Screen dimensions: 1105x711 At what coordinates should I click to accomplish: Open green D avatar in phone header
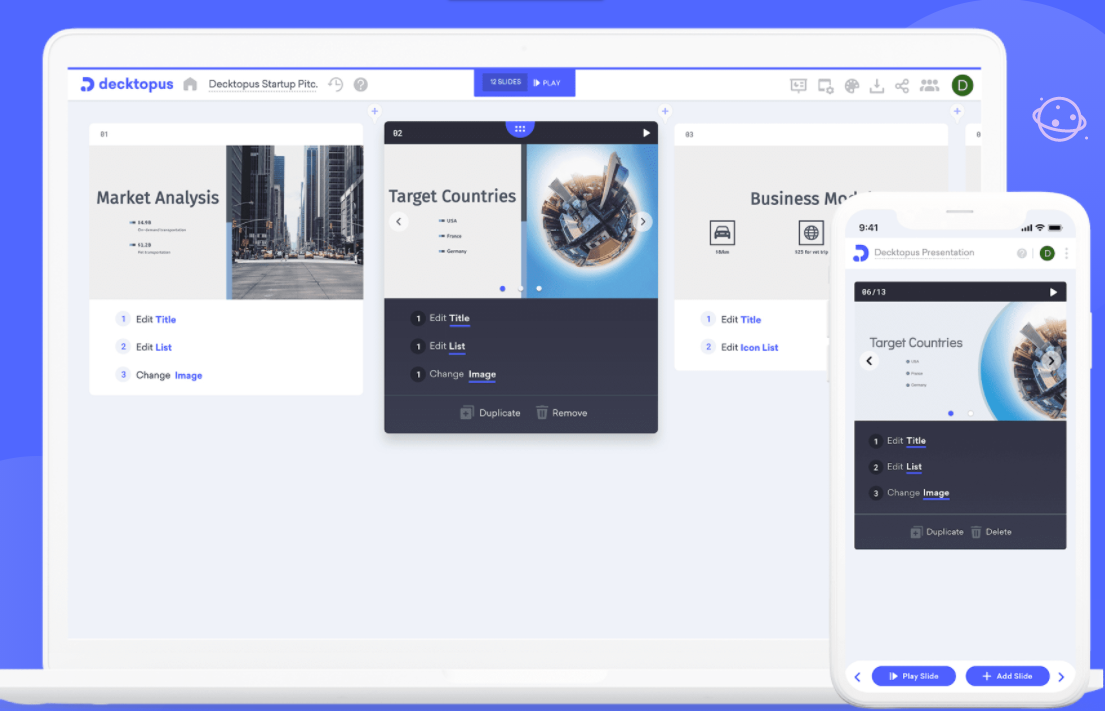pyautogui.click(x=1047, y=253)
